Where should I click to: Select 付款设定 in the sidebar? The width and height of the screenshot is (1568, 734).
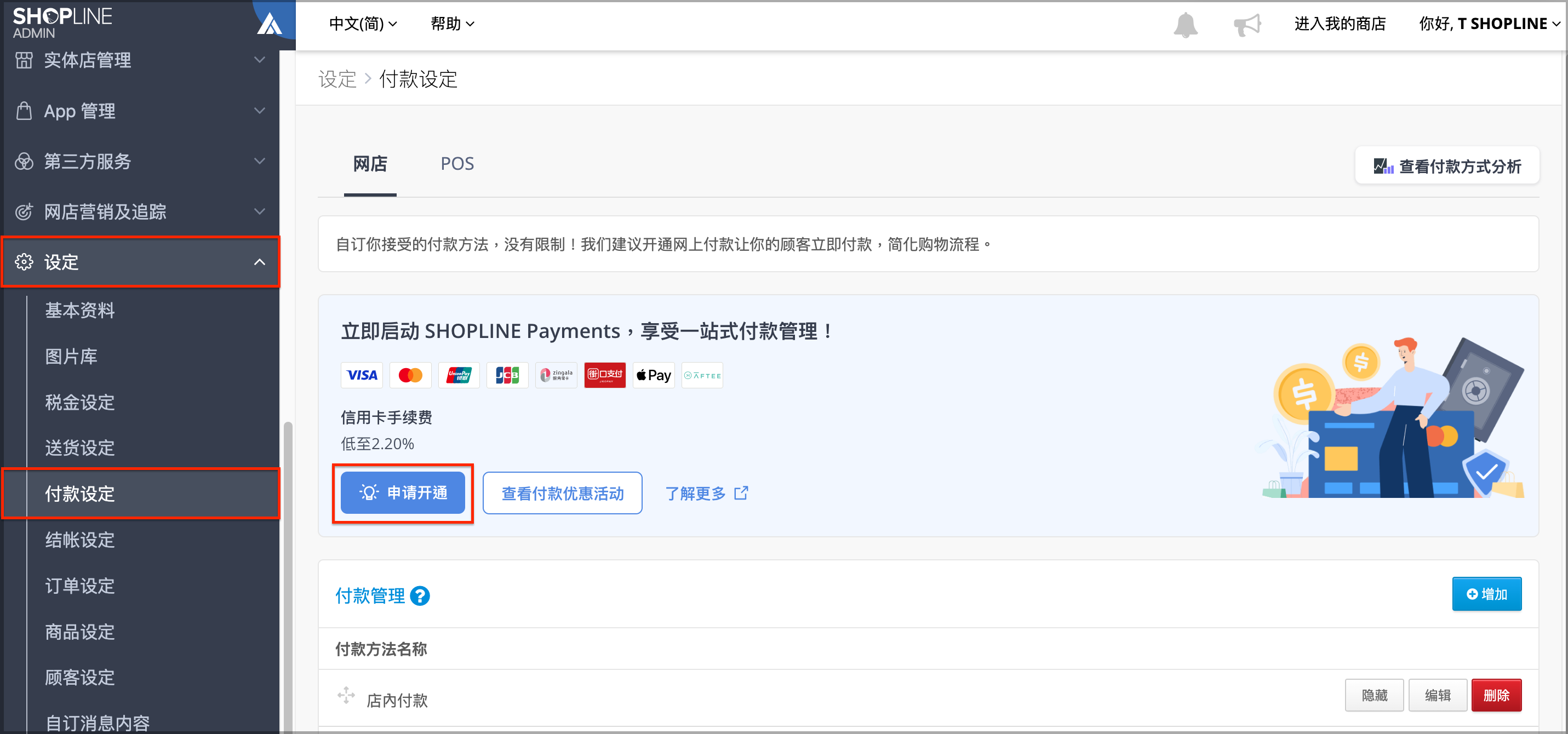pos(141,494)
